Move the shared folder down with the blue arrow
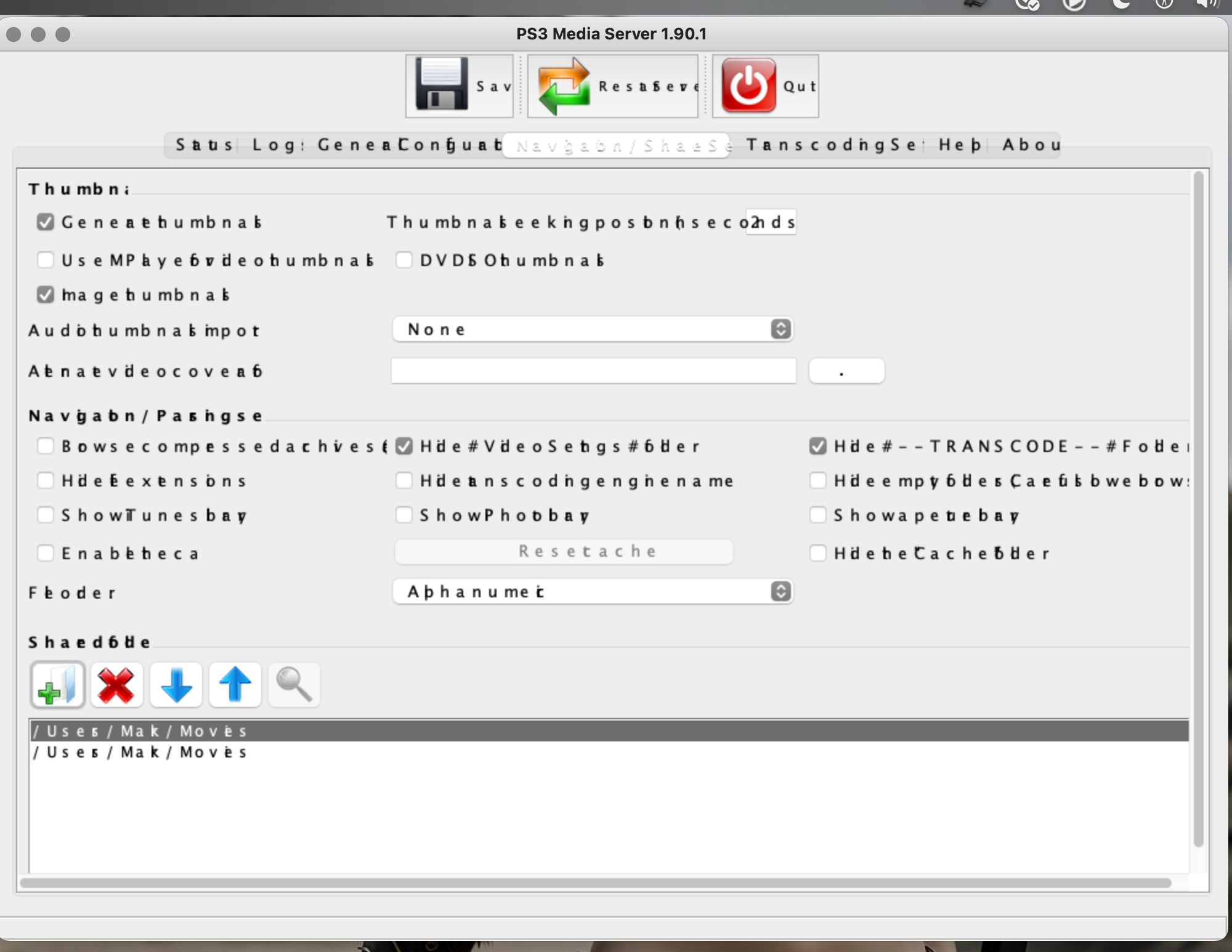The height and width of the screenshot is (952, 1232). coord(176,685)
